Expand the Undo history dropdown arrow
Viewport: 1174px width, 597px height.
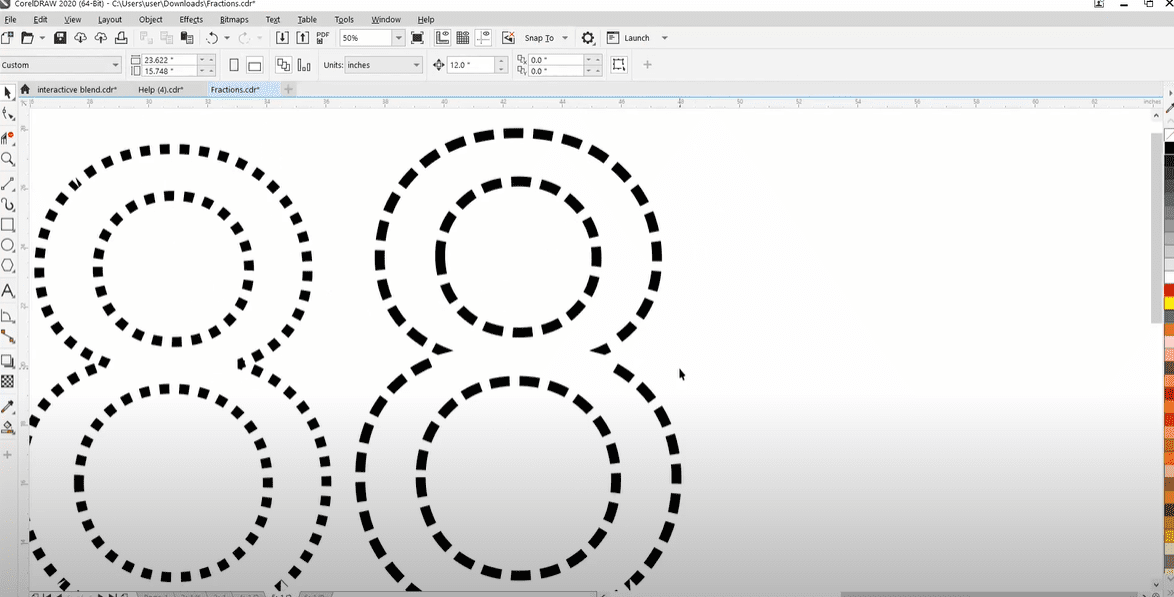coord(227,38)
